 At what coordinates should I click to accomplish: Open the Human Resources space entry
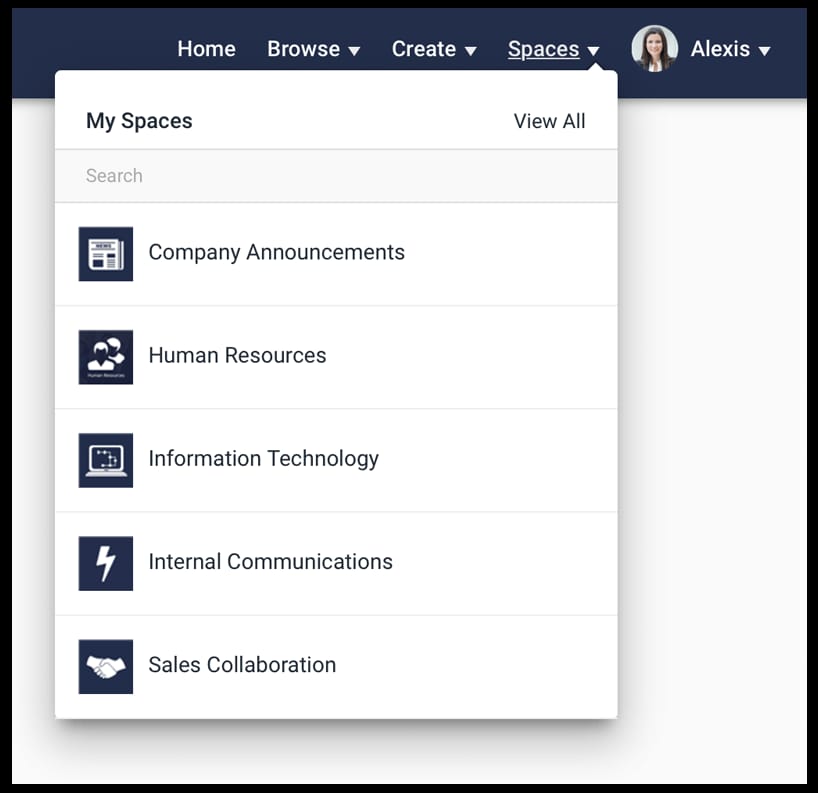click(x=237, y=356)
